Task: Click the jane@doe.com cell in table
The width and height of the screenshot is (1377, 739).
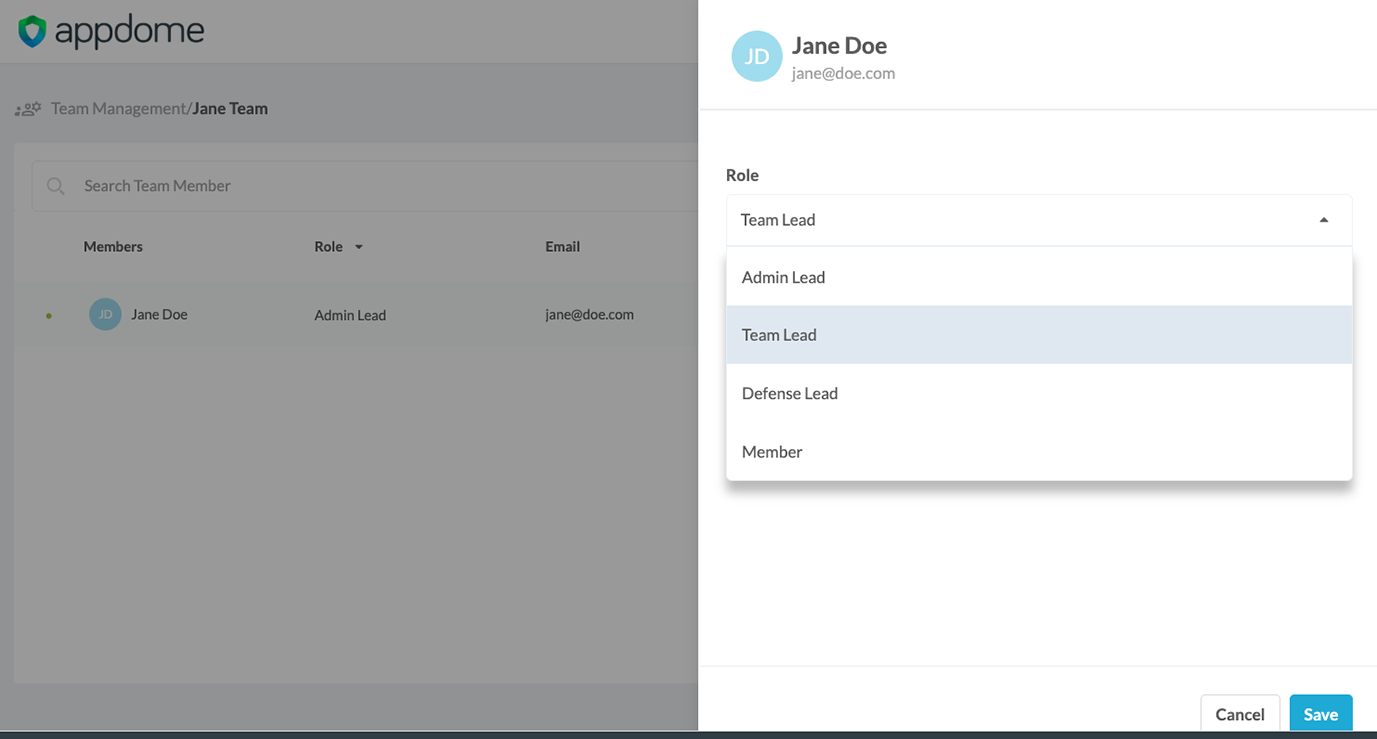Action: (589, 314)
